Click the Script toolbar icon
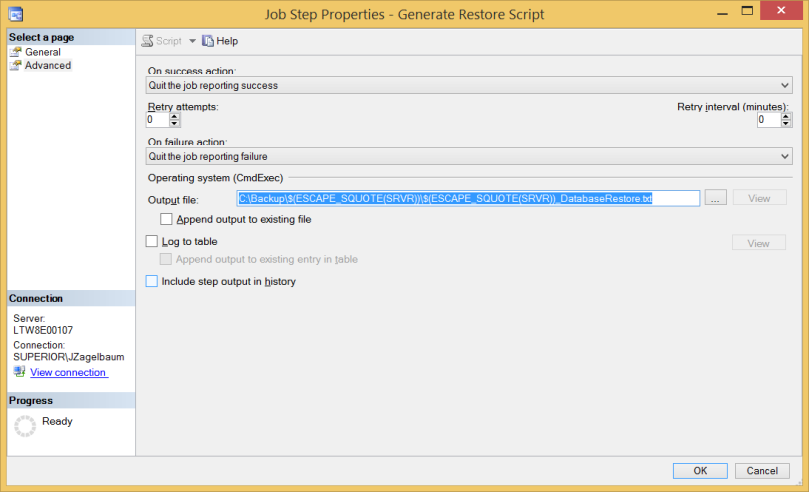 [148, 41]
